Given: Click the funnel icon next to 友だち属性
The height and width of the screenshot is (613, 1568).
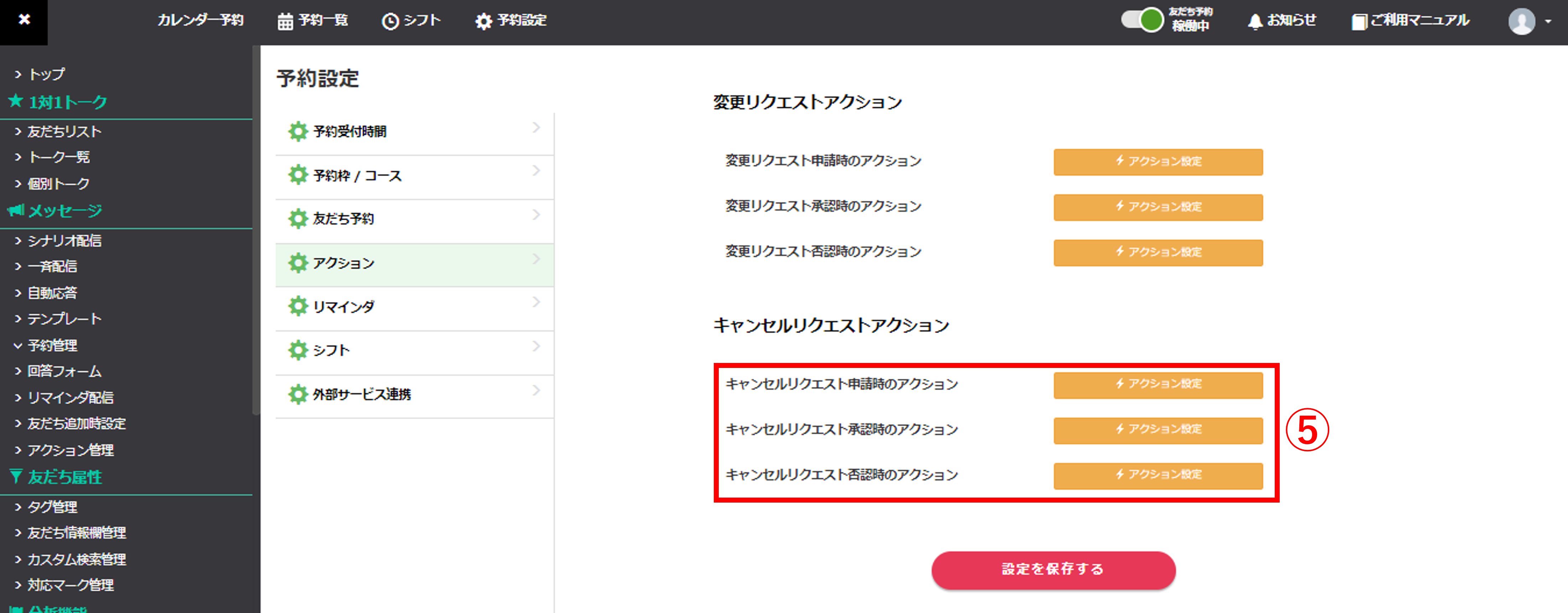Looking at the screenshot, I should pos(16,477).
